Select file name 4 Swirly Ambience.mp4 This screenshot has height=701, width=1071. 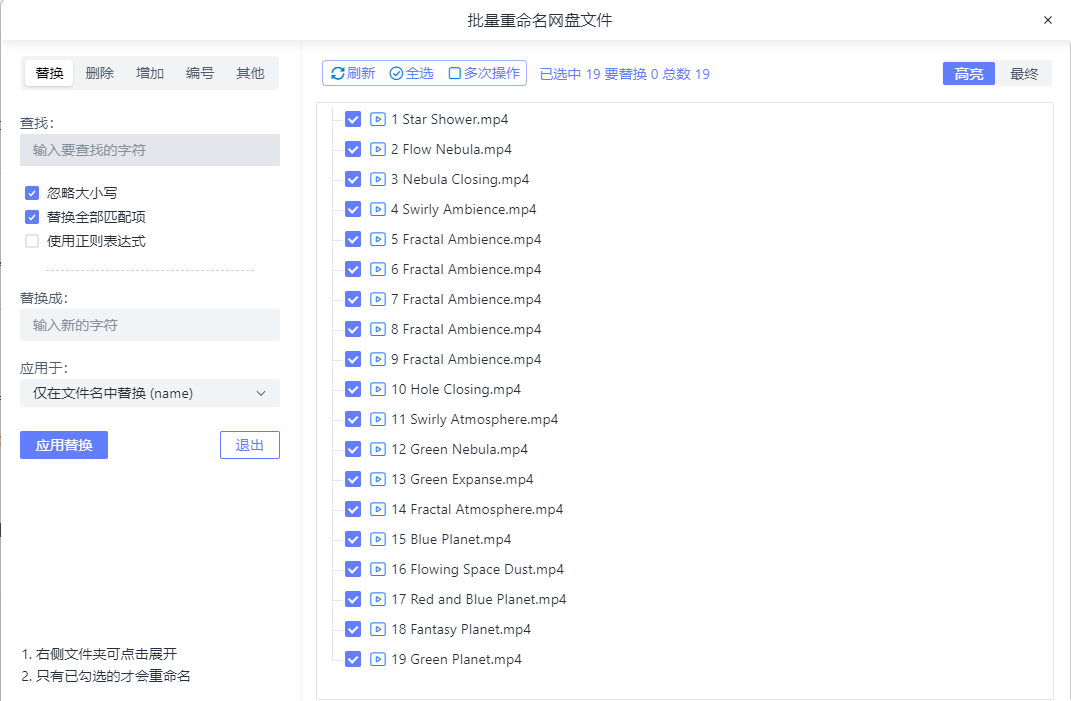pyautogui.click(x=464, y=210)
